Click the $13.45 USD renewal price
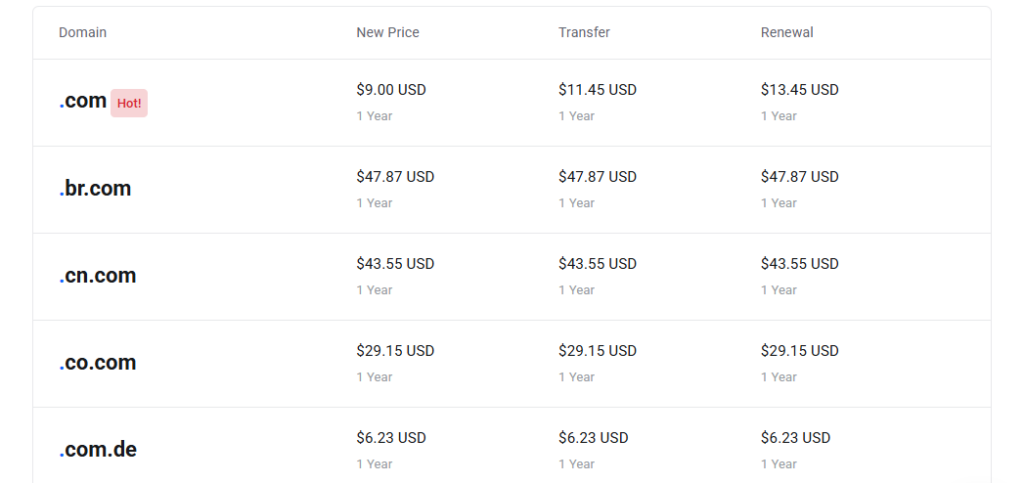1024x483 pixels. (x=799, y=90)
